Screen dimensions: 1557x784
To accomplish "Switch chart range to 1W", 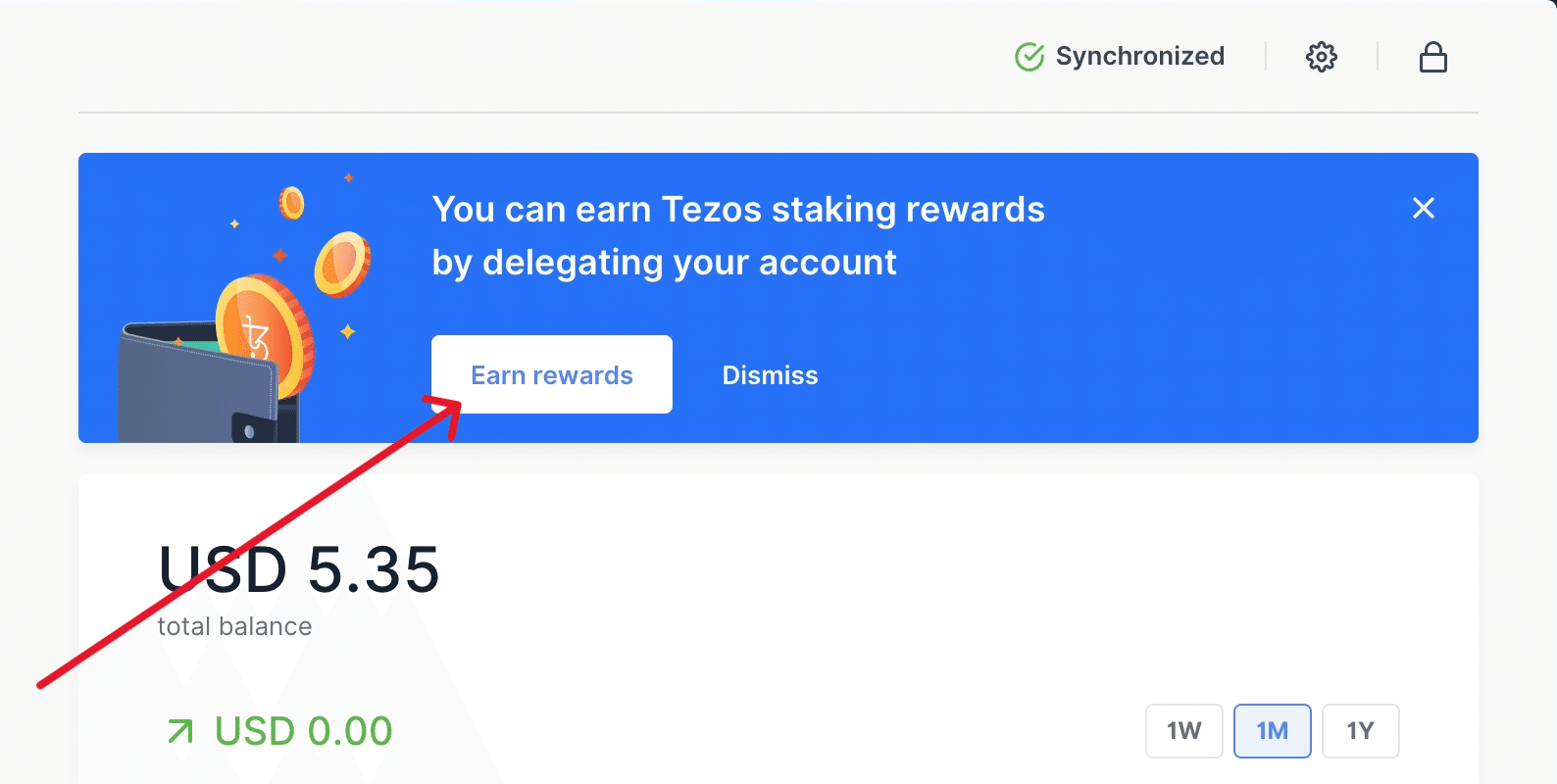I will (1183, 731).
